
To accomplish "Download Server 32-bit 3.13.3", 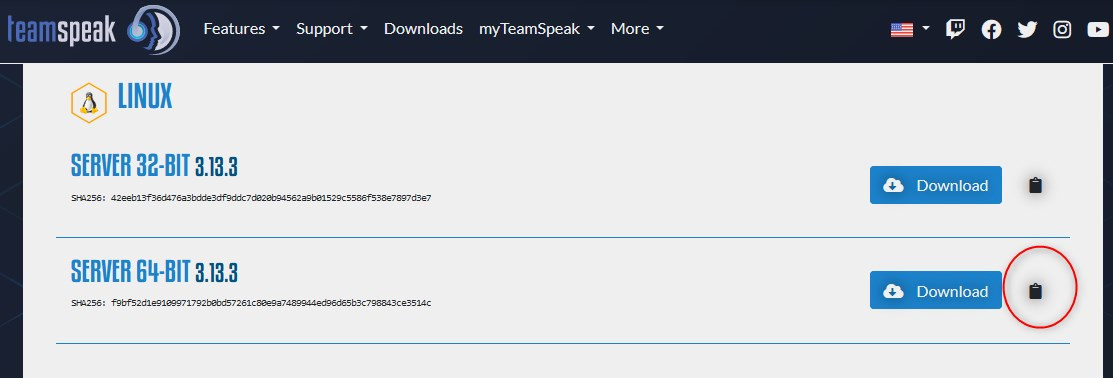I will tap(936, 185).
